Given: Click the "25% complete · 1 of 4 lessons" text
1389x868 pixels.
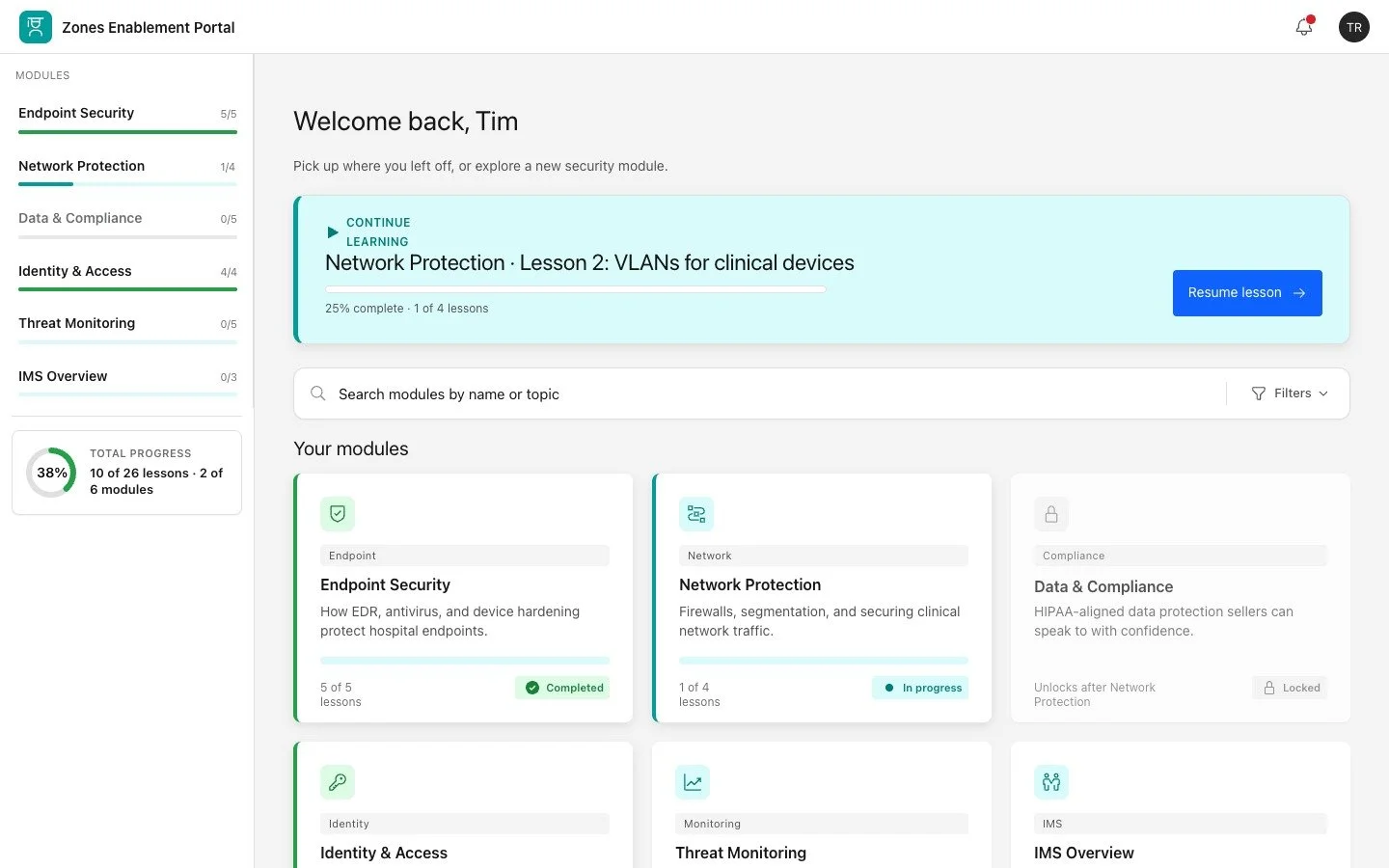Looking at the screenshot, I should coord(407,309).
